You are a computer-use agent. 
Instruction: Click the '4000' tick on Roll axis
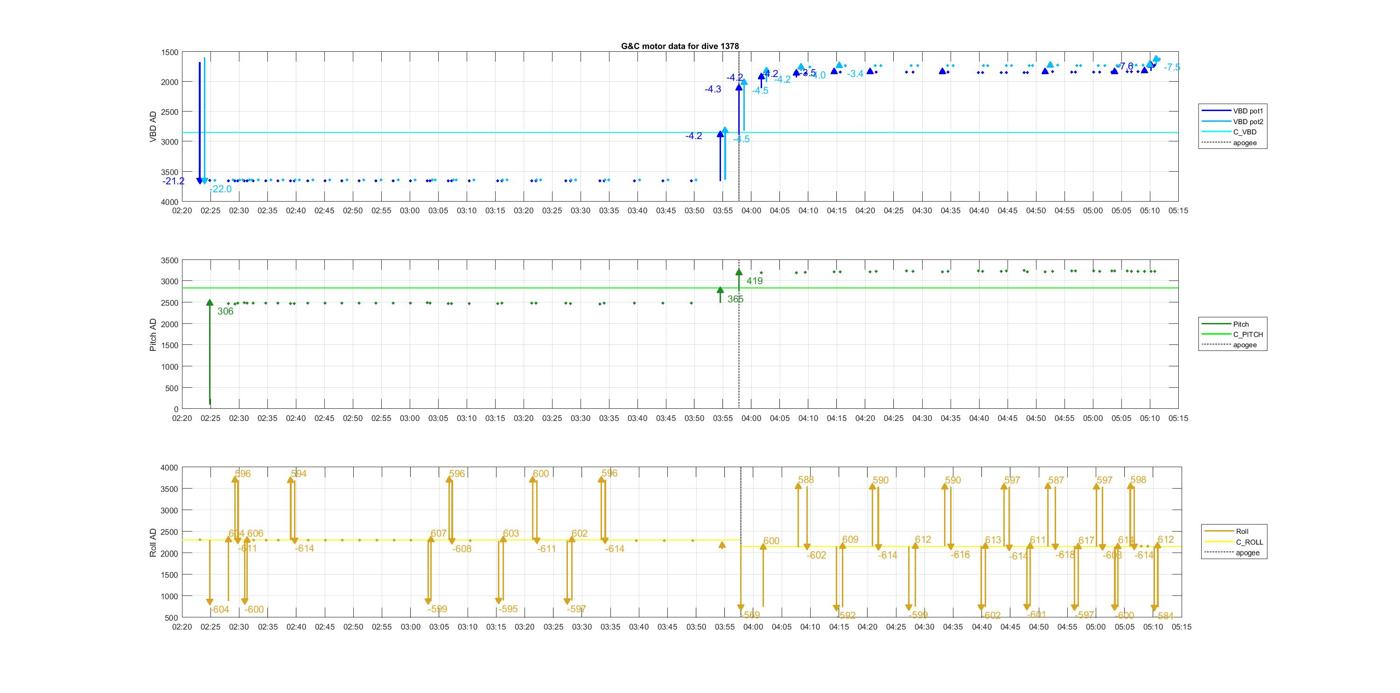tap(169, 468)
